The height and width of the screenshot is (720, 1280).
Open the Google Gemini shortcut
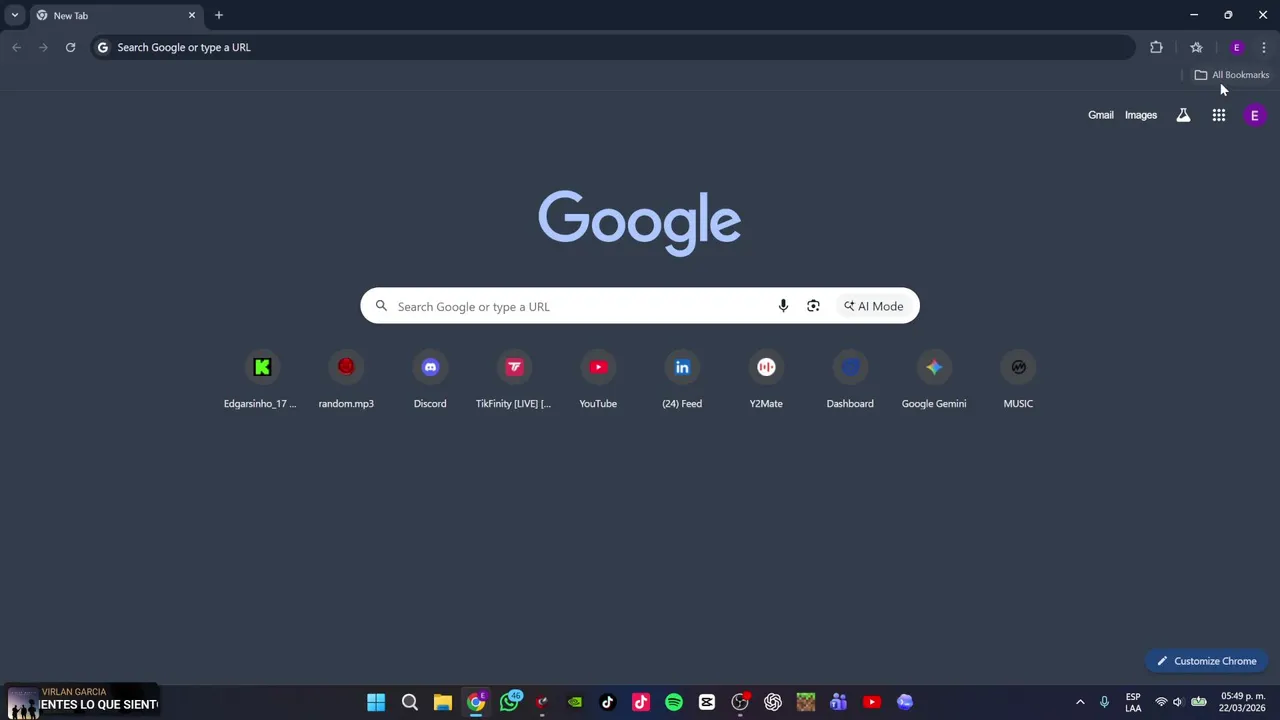[934, 381]
